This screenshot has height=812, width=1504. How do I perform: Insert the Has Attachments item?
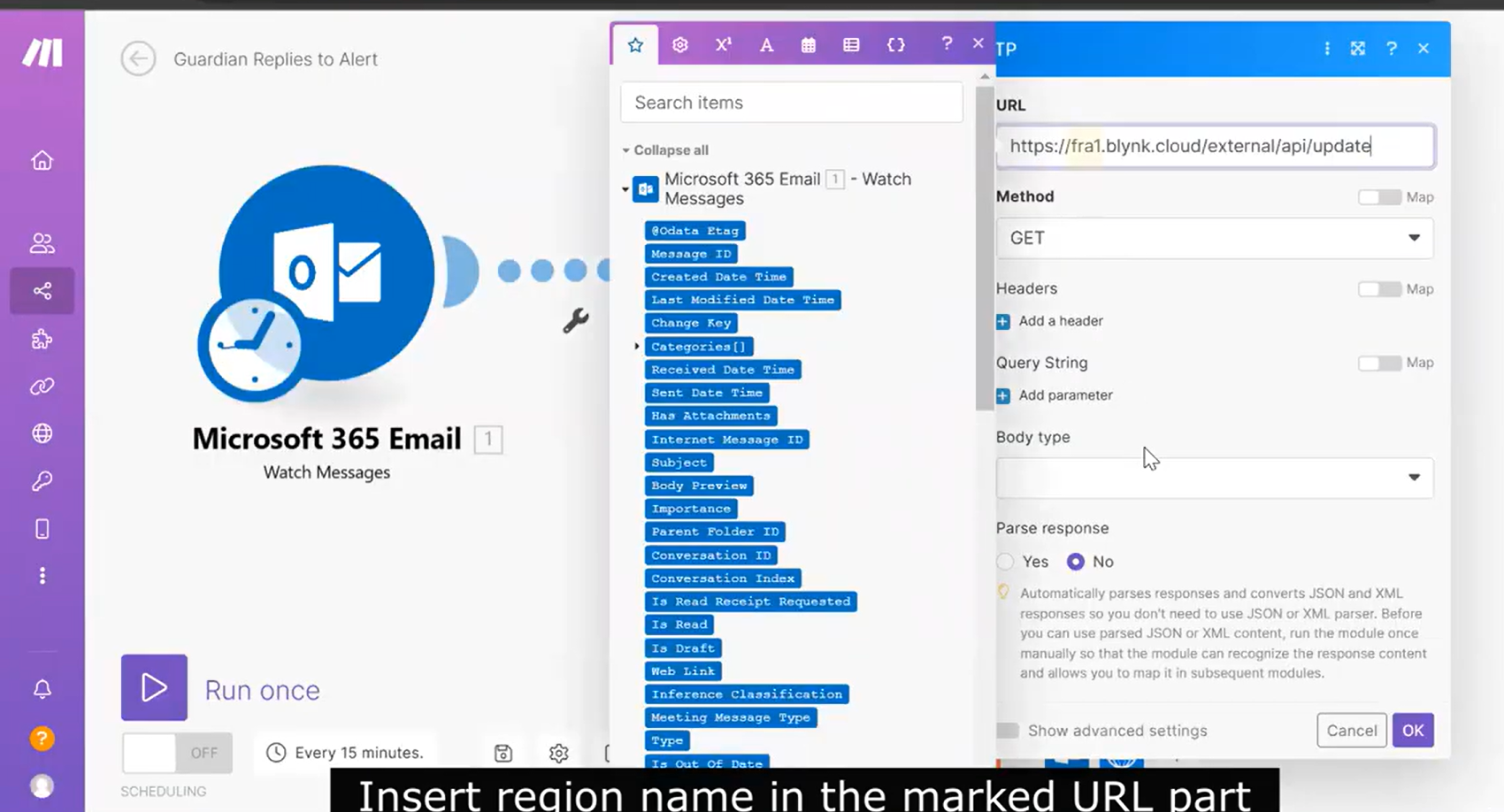710,416
